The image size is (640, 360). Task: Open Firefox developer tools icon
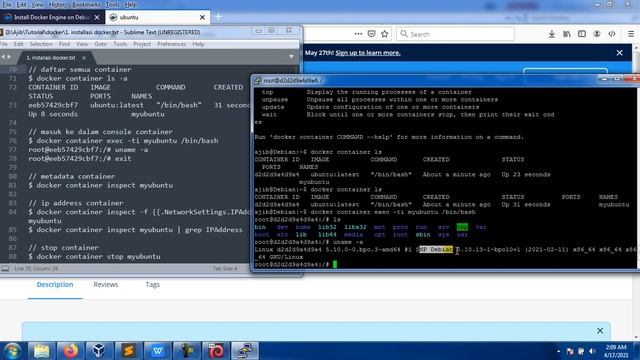(x=612, y=34)
